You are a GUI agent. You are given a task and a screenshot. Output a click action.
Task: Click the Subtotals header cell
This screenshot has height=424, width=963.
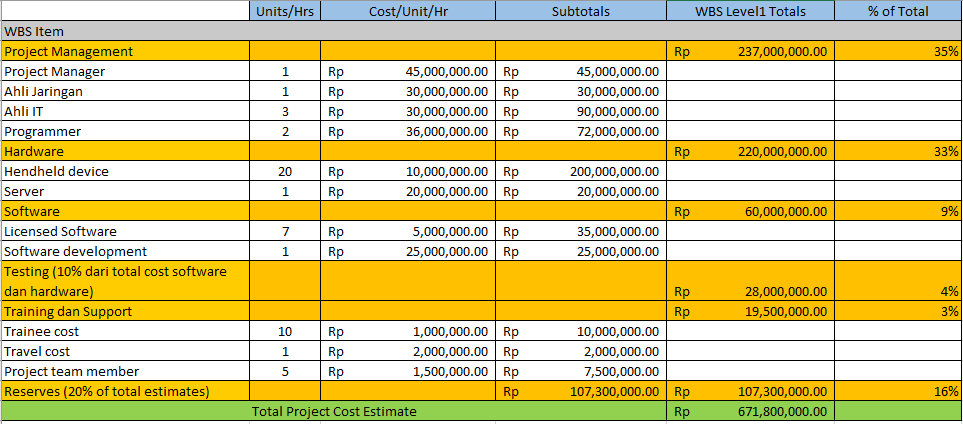pos(581,10)
